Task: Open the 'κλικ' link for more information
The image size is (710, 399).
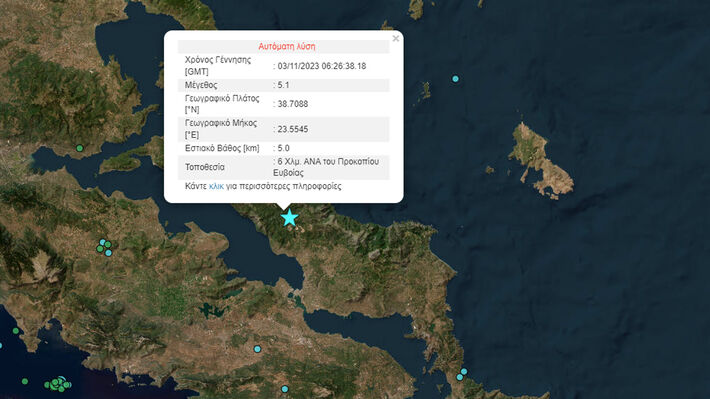Action: coord(216,186)
